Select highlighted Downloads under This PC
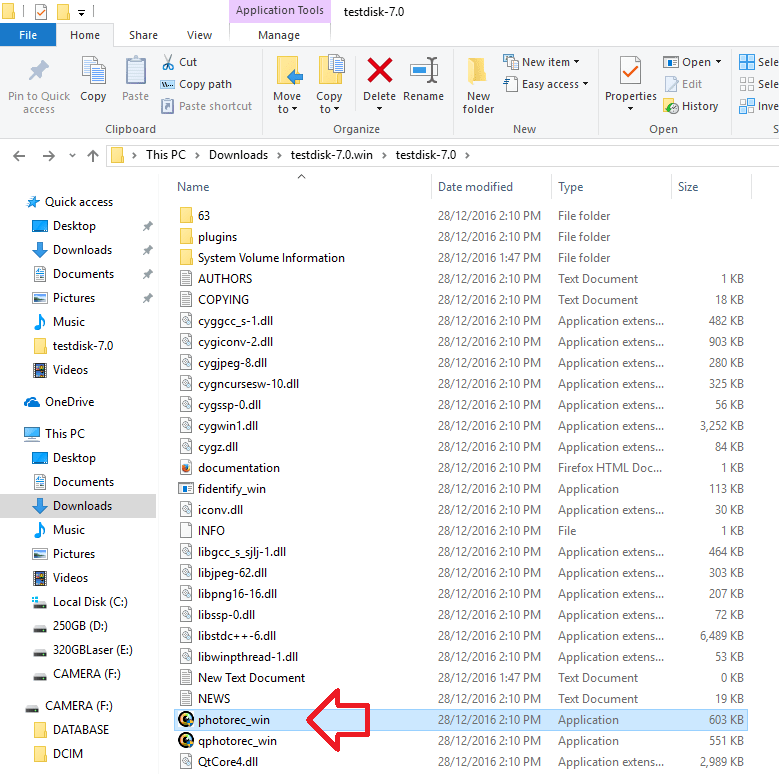Viewport: 779px width, 774px height. click(78, 506)
